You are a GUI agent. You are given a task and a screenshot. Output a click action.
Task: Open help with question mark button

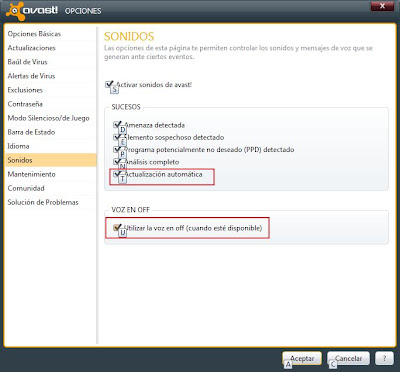coord(384,359)
